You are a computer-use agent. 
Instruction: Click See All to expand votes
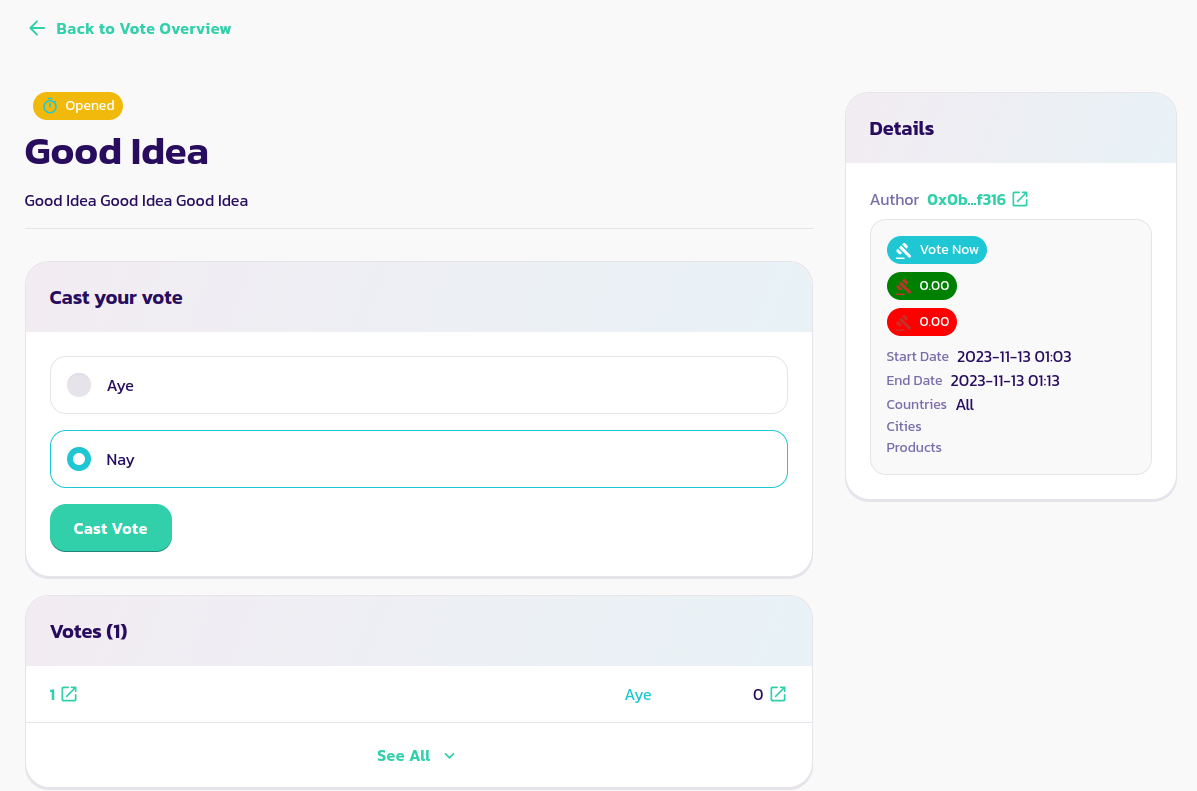[x=404, y=756]
